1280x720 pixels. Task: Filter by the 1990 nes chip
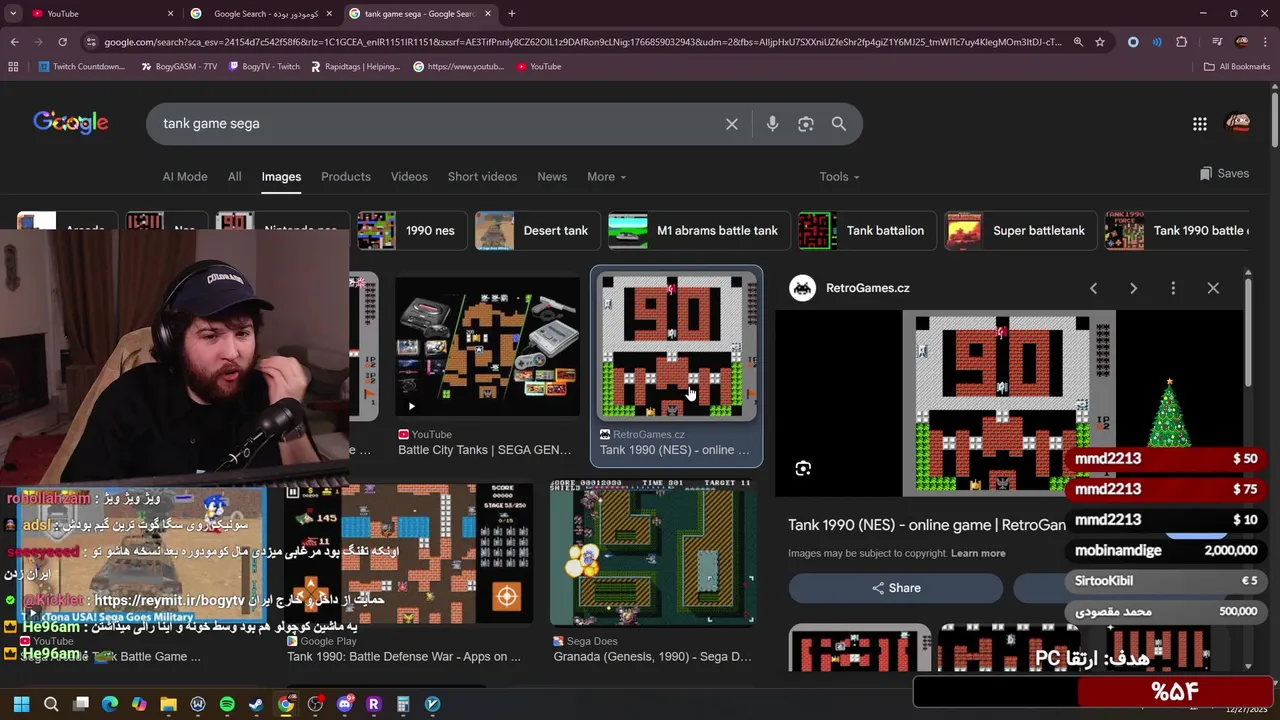pos(412,231)
